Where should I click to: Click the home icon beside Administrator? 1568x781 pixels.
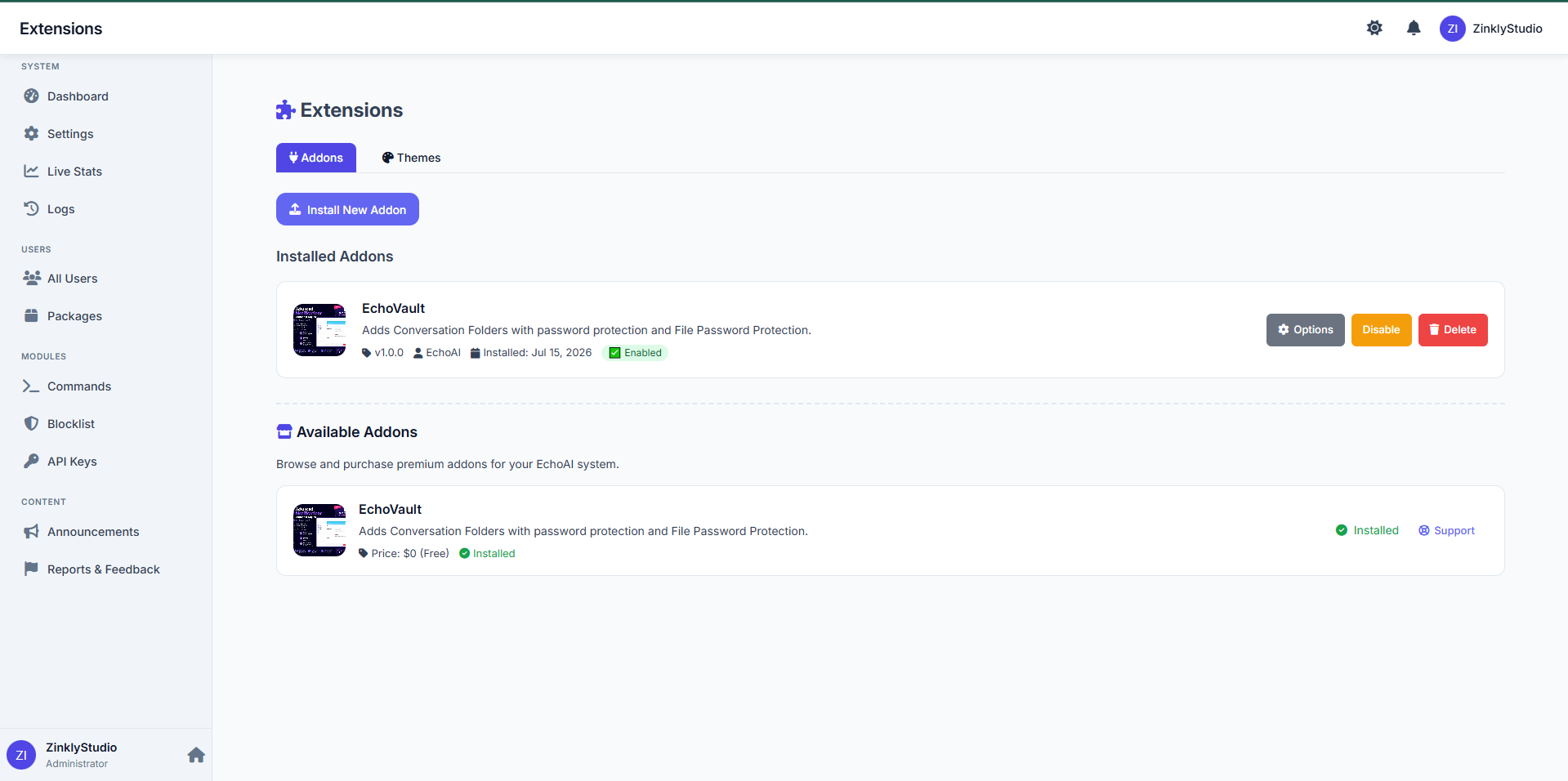click(x=196, y=755)
